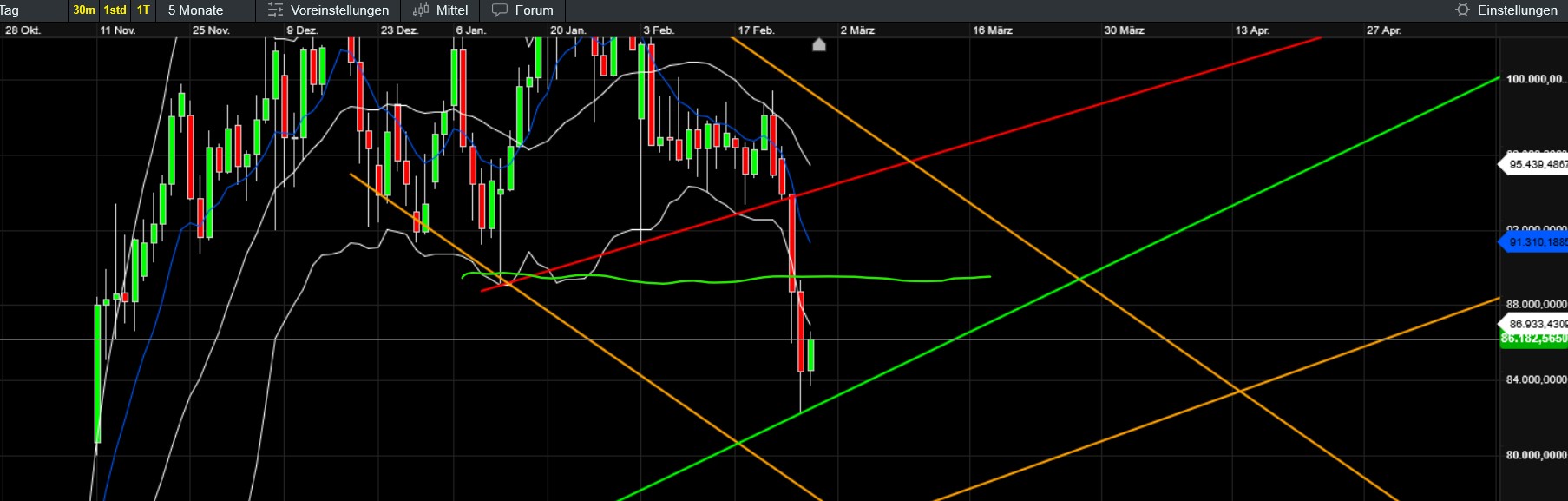
Task: Click the 27 Apr. date label
Action: 1384,30
